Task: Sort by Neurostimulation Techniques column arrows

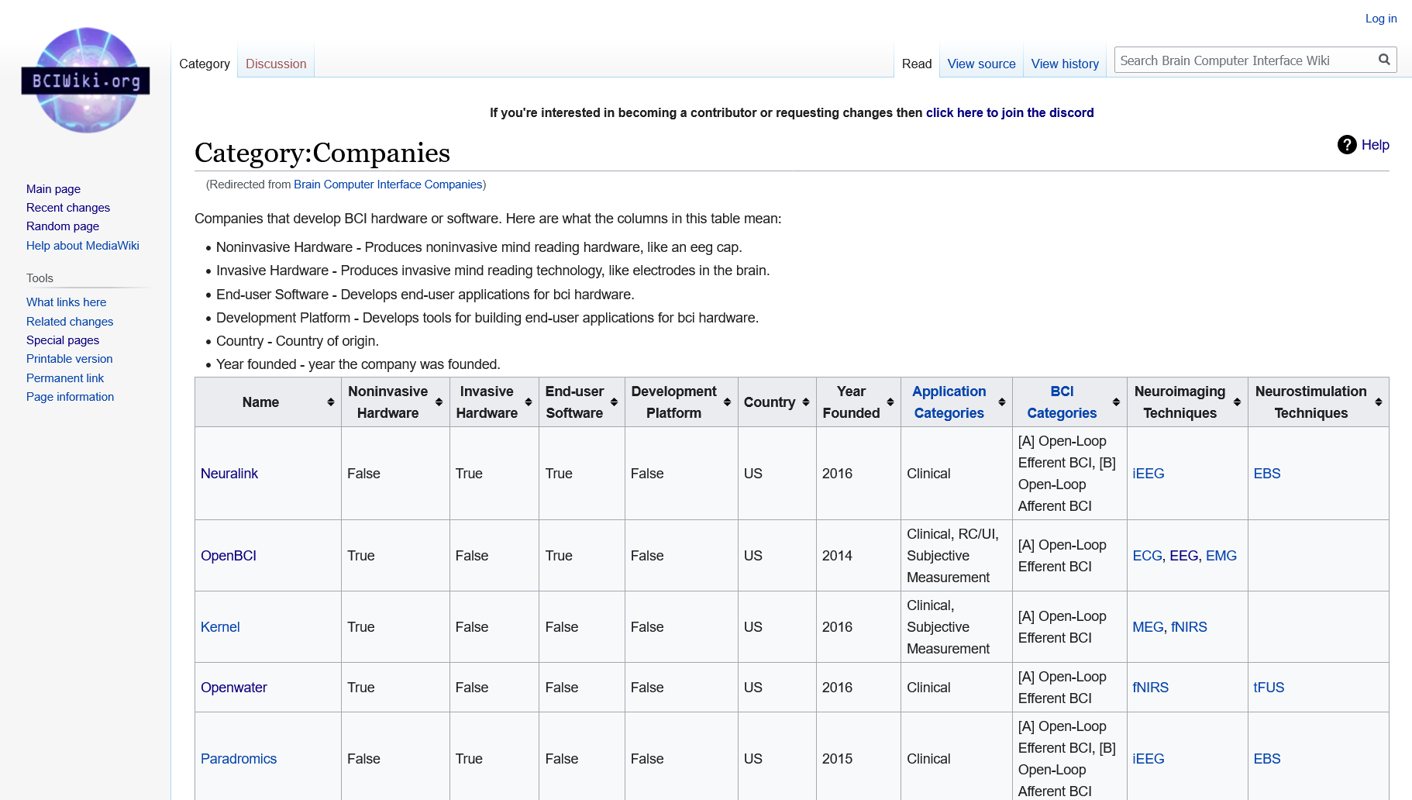Action: pos(1378,402)
